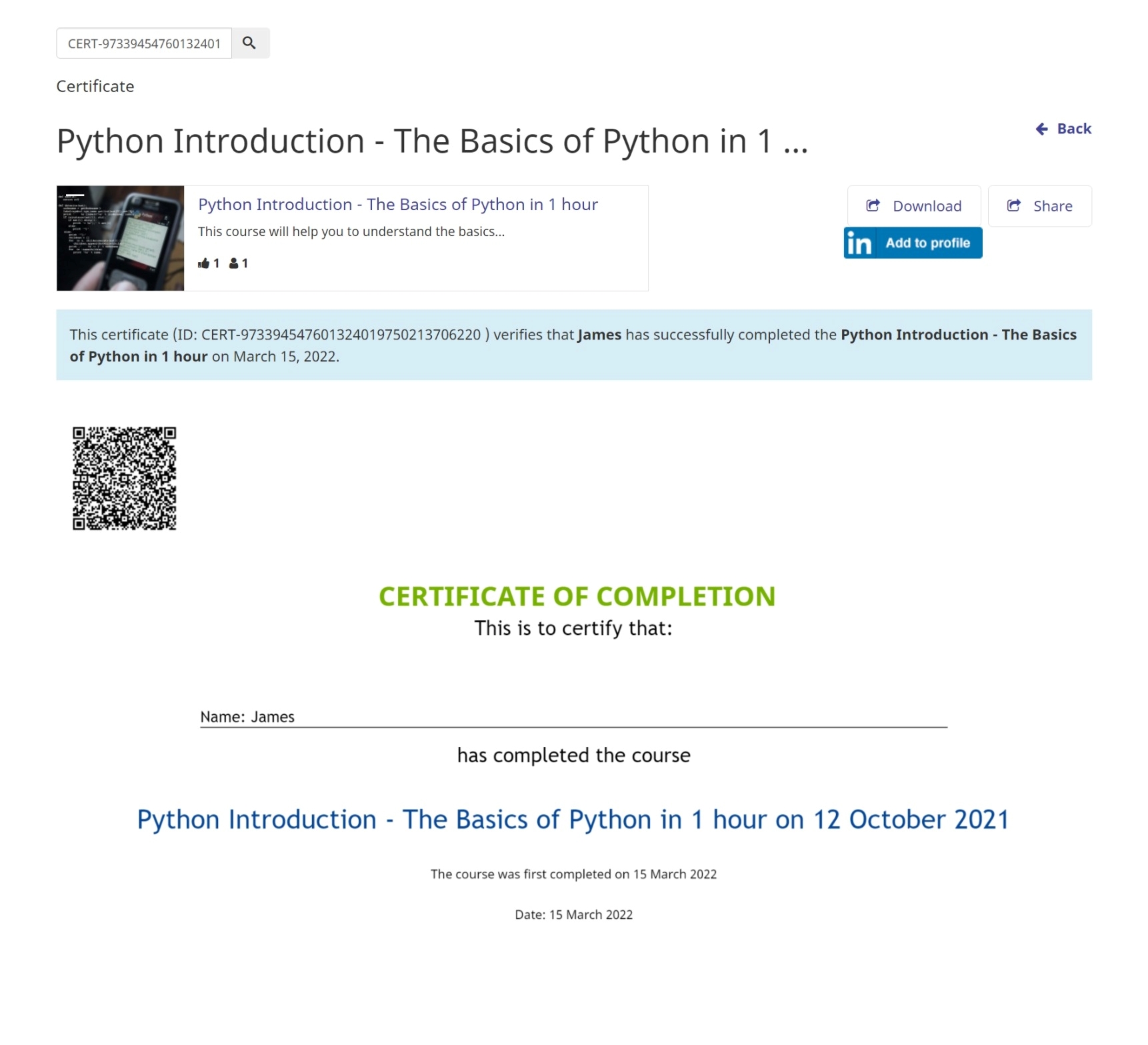
Task: Click the export icon on the Download button
Action: tap(873, 206)
